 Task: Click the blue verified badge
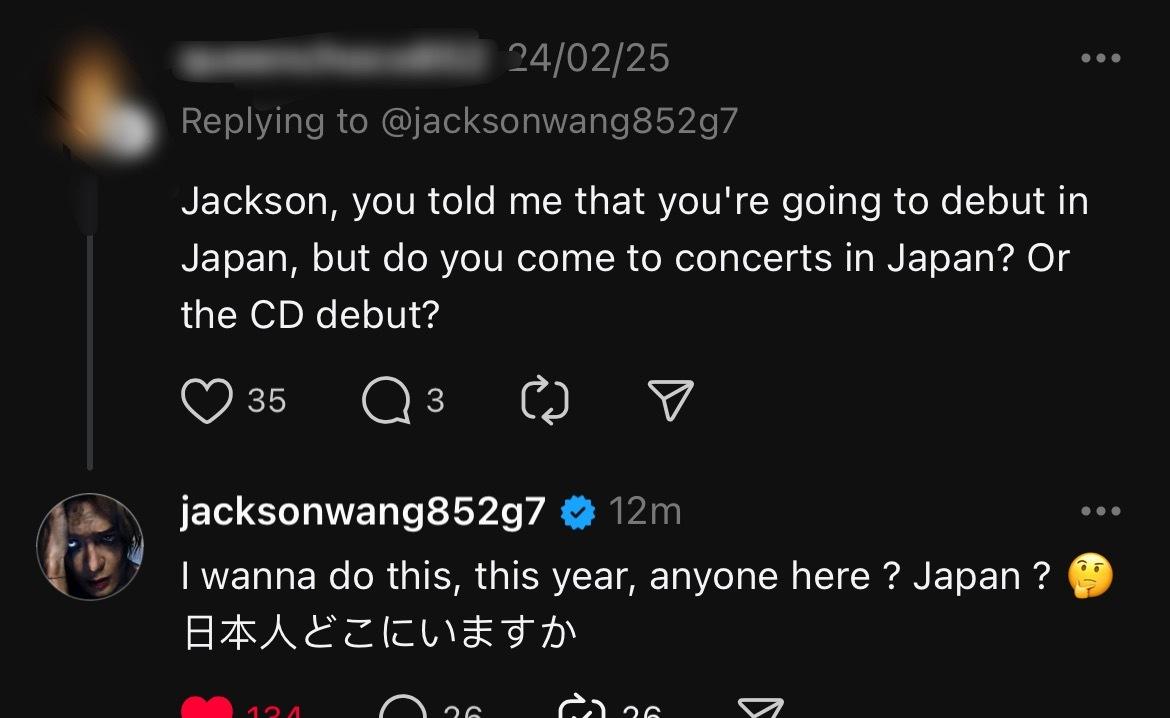point(577,513)
